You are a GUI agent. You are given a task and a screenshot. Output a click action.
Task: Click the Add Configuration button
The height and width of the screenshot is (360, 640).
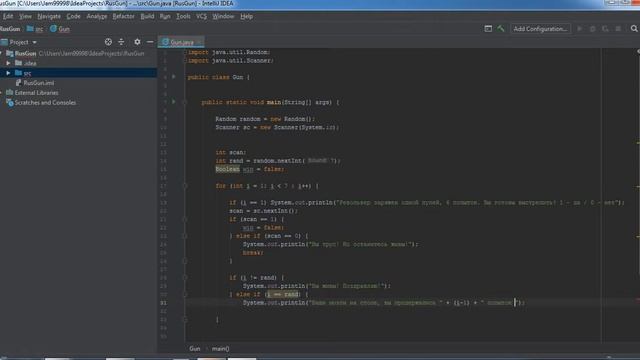coord(540,29)
